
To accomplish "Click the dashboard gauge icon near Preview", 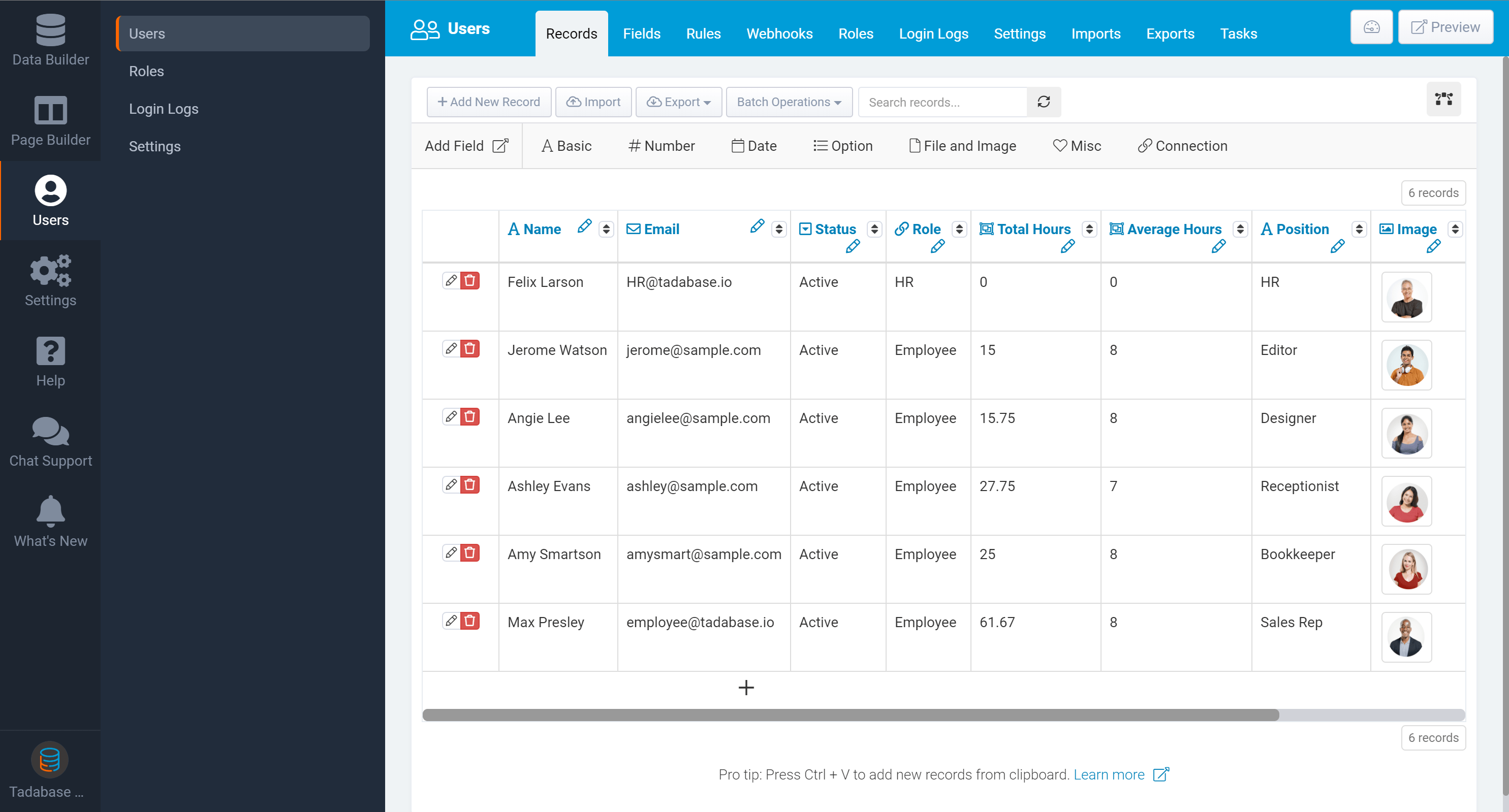I will [1371, 27].
